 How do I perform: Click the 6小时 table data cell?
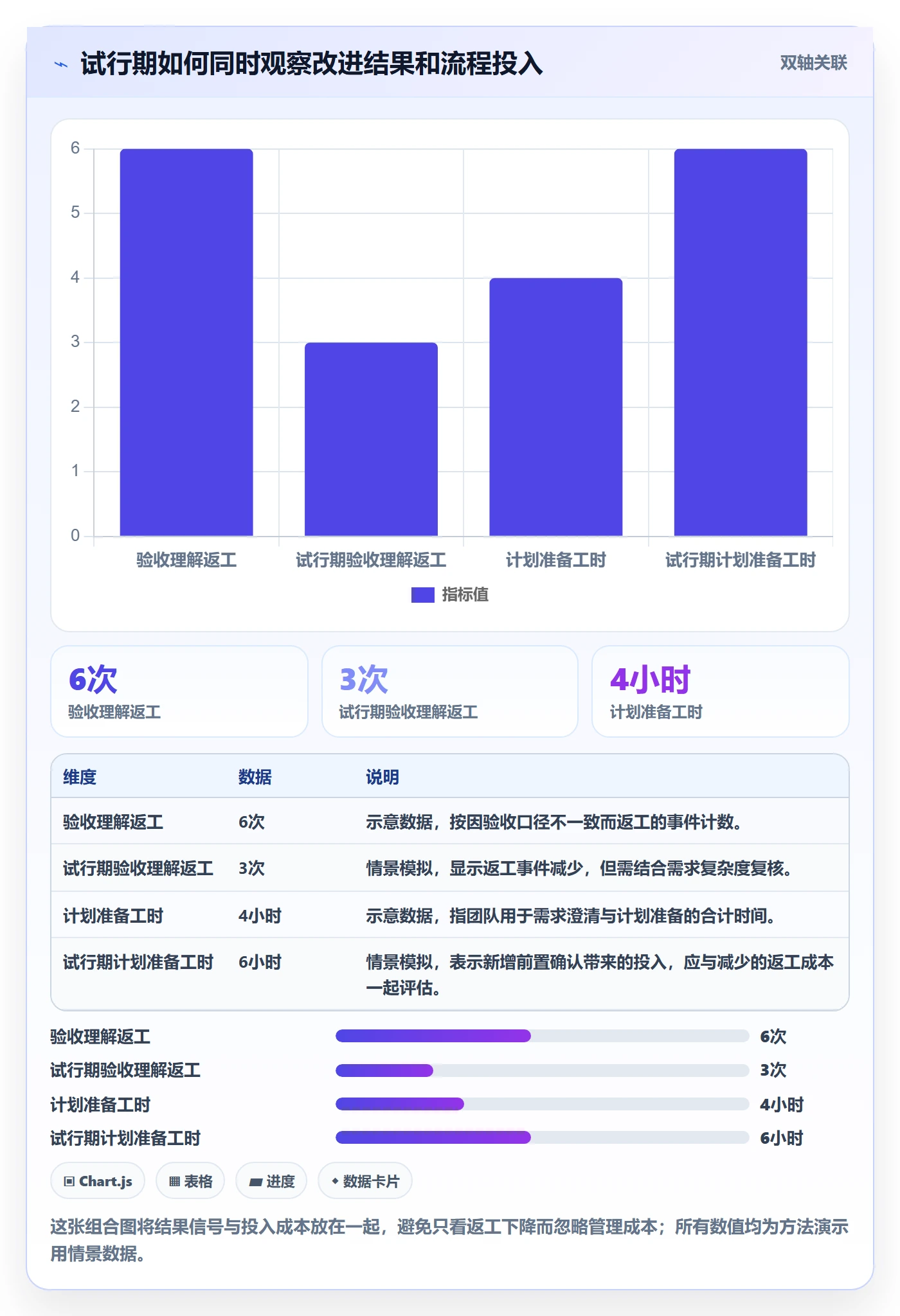pyautogui.click(x=260, y=962)
